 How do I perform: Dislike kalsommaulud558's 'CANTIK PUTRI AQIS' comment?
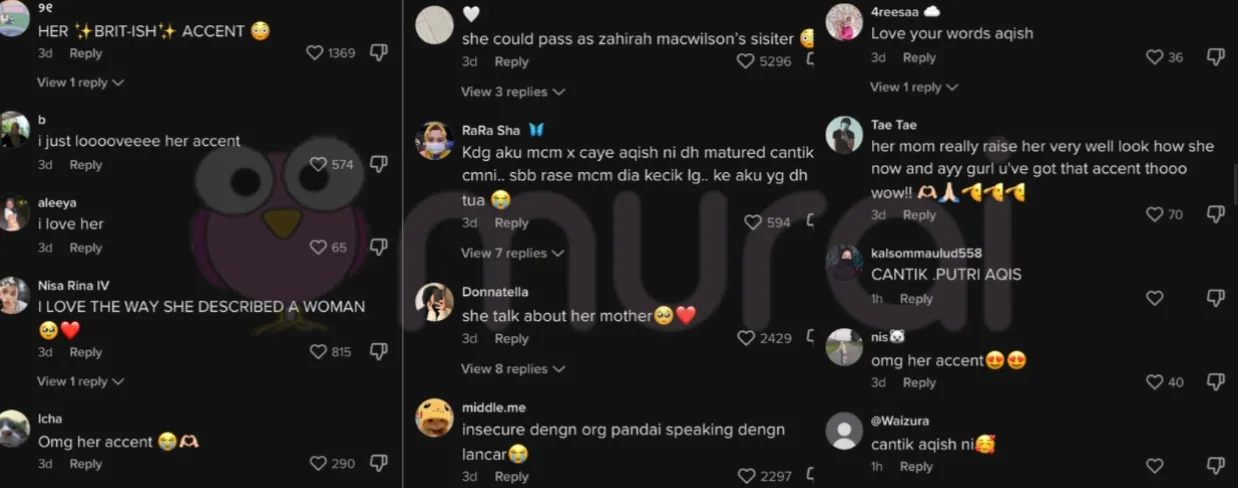click(1215, 298)
